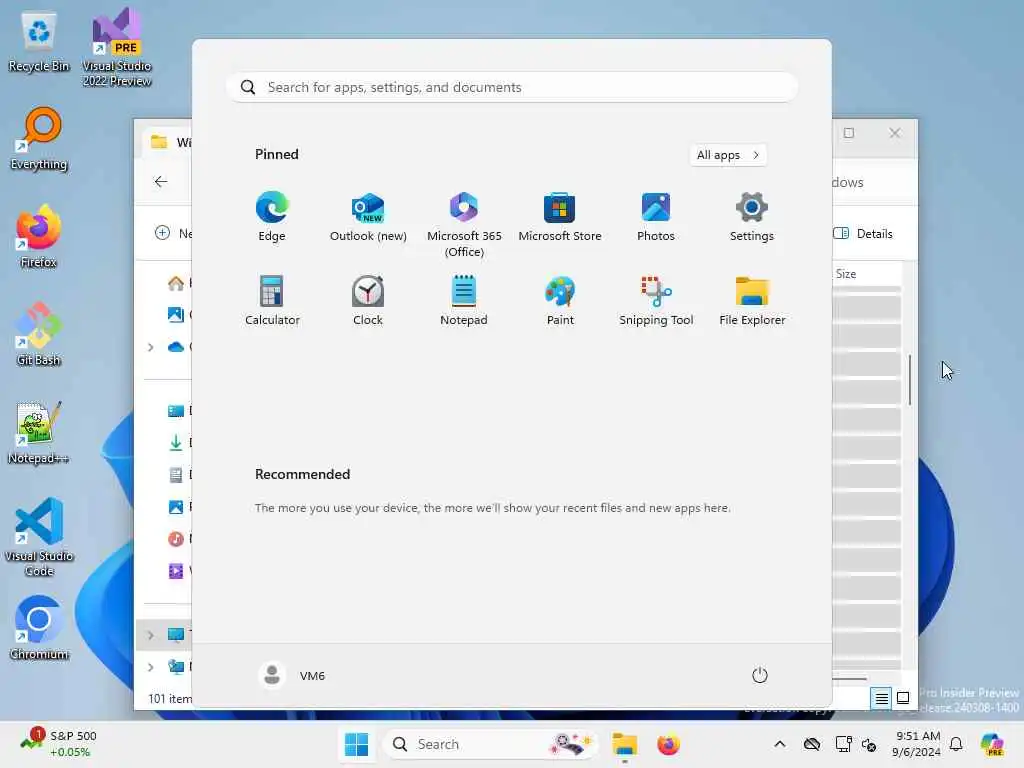
Task: Select Git Bash desktop shortcut
Action: coord(39,334)
